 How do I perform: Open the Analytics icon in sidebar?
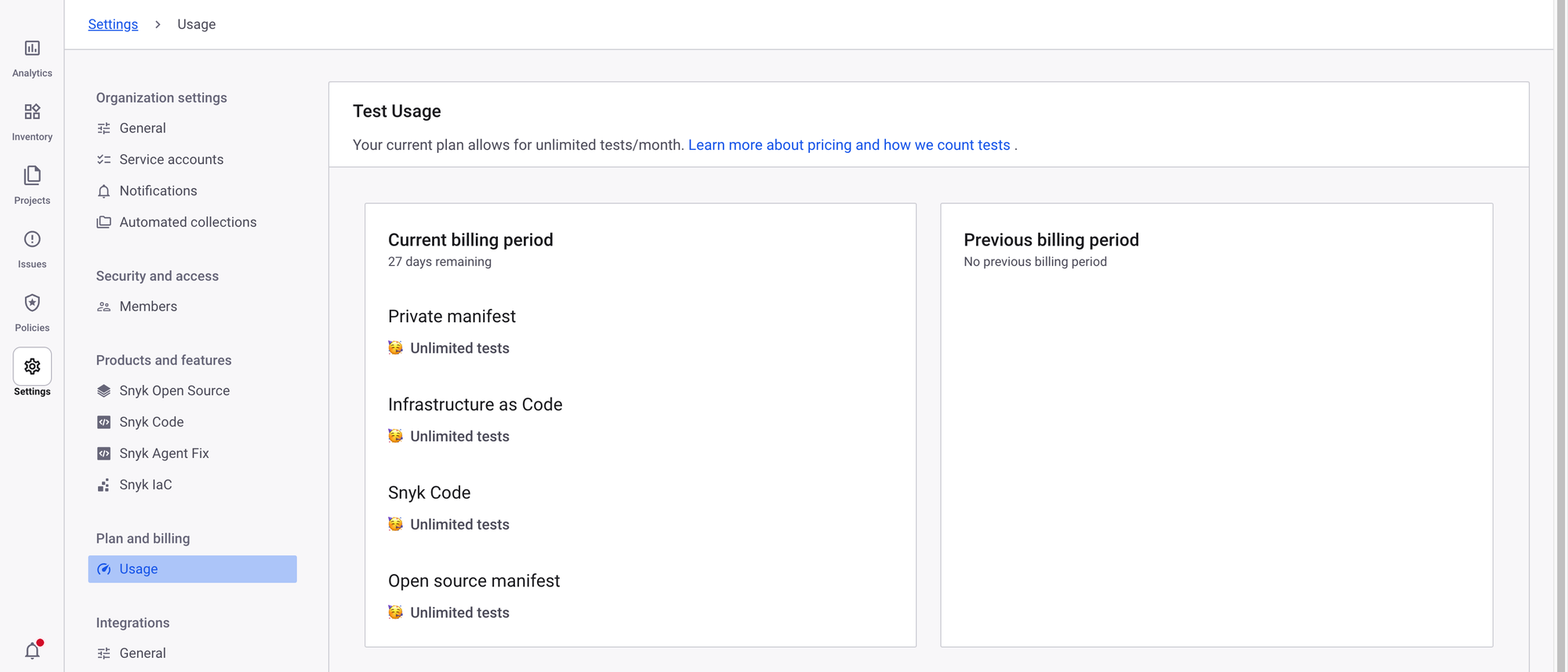[x=32, y=49]
